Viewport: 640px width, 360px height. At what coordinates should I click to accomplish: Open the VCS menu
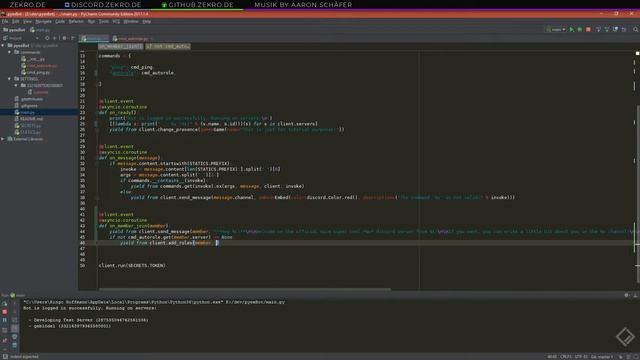click(x=116, y=21)
